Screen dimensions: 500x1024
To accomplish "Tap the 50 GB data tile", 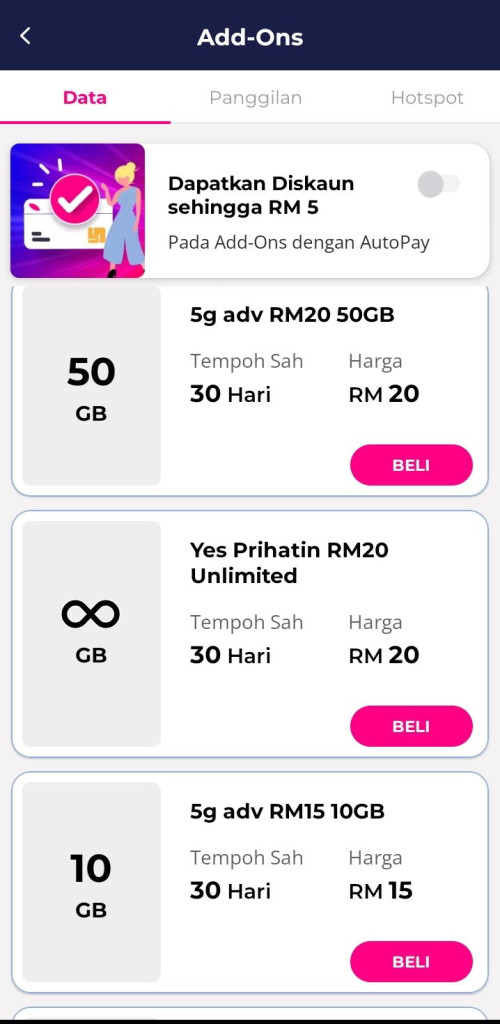I will coord(91,386).
